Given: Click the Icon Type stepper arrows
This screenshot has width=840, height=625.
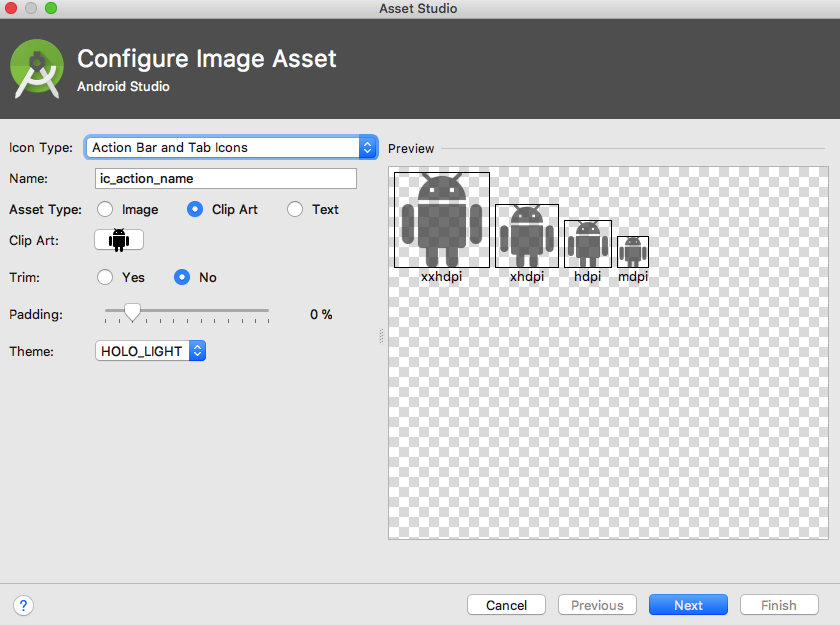Looking at the screenshot, I should click(x=367, y=147).
